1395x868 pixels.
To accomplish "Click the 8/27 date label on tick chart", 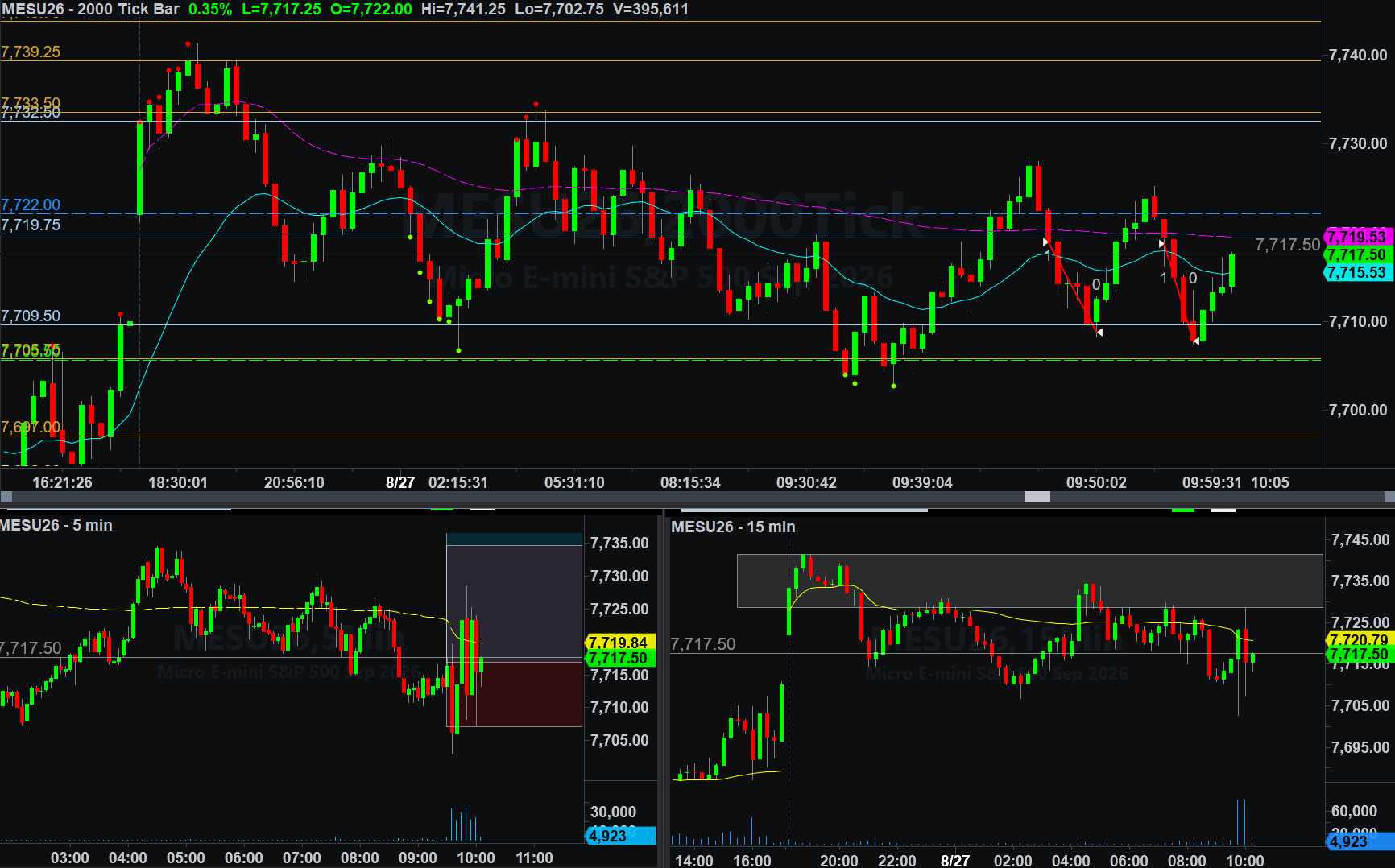I will [400, 482].
